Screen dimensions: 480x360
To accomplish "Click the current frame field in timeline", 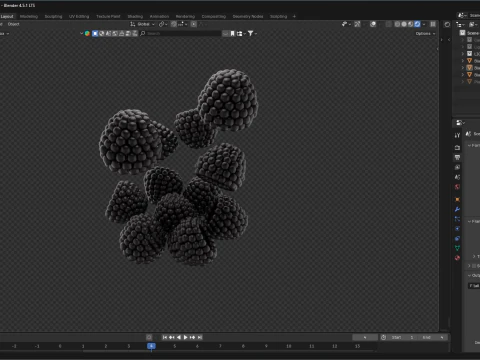I will coord(365,337).
